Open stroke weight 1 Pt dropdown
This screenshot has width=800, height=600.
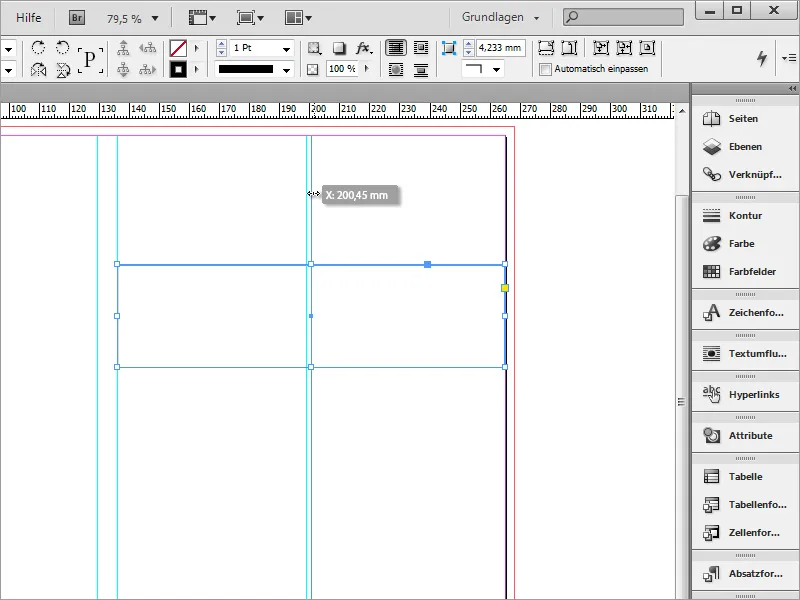pos(287,49)
